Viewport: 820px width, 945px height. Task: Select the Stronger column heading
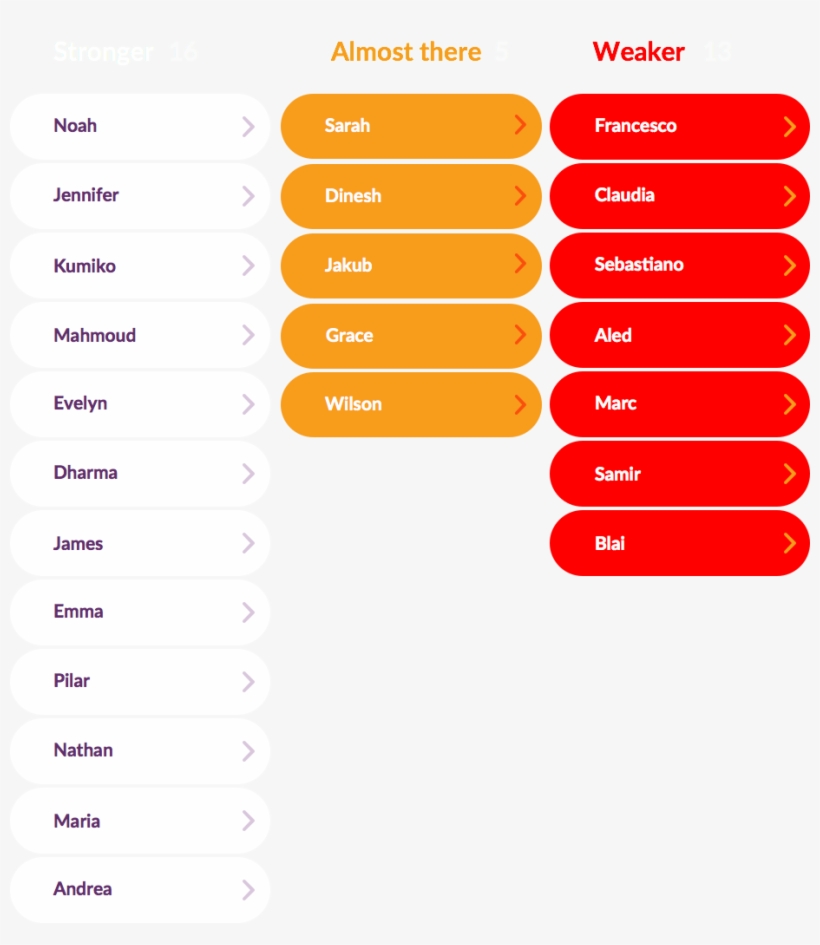104,51
